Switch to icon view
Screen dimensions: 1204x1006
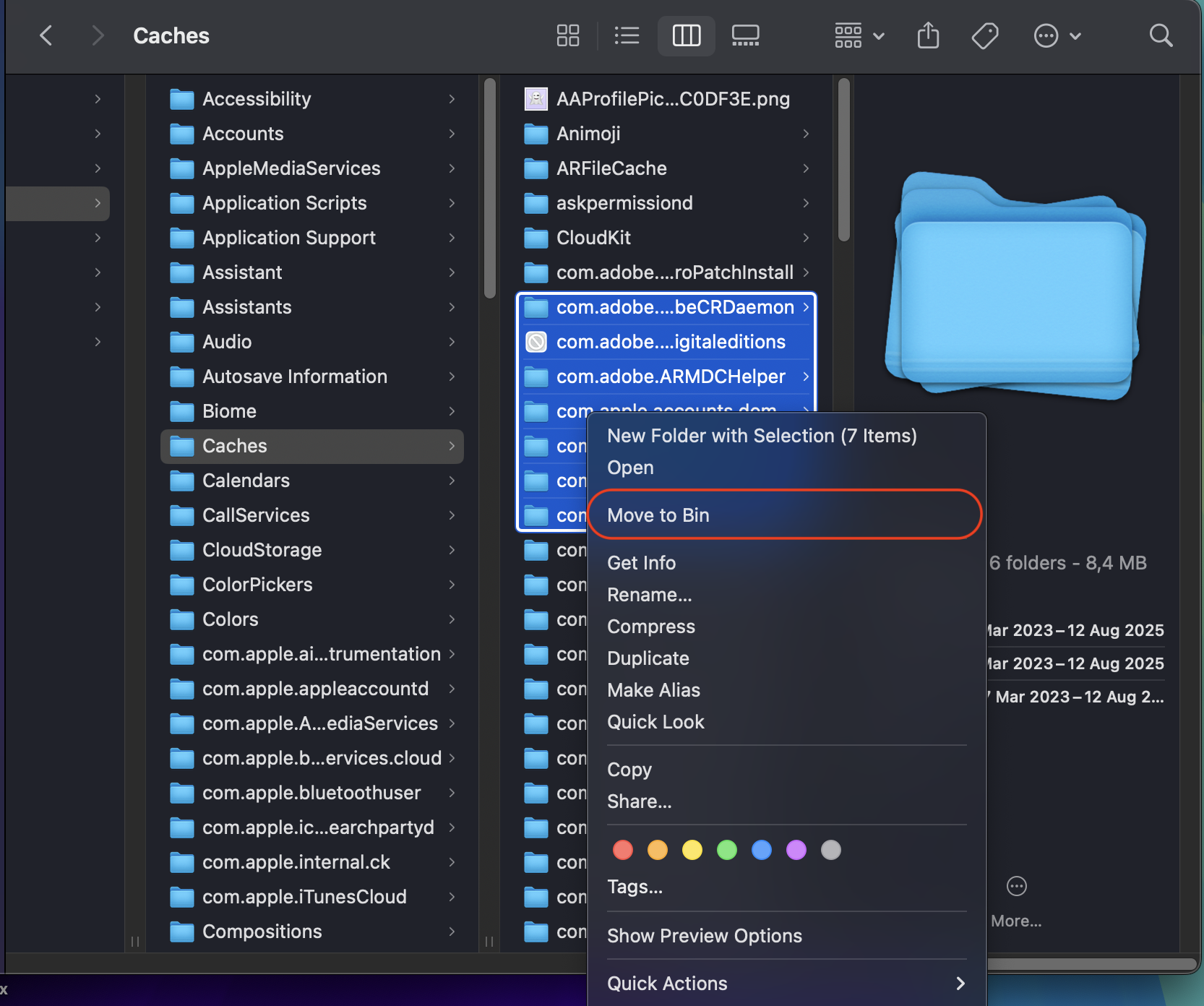coord(568,35)
